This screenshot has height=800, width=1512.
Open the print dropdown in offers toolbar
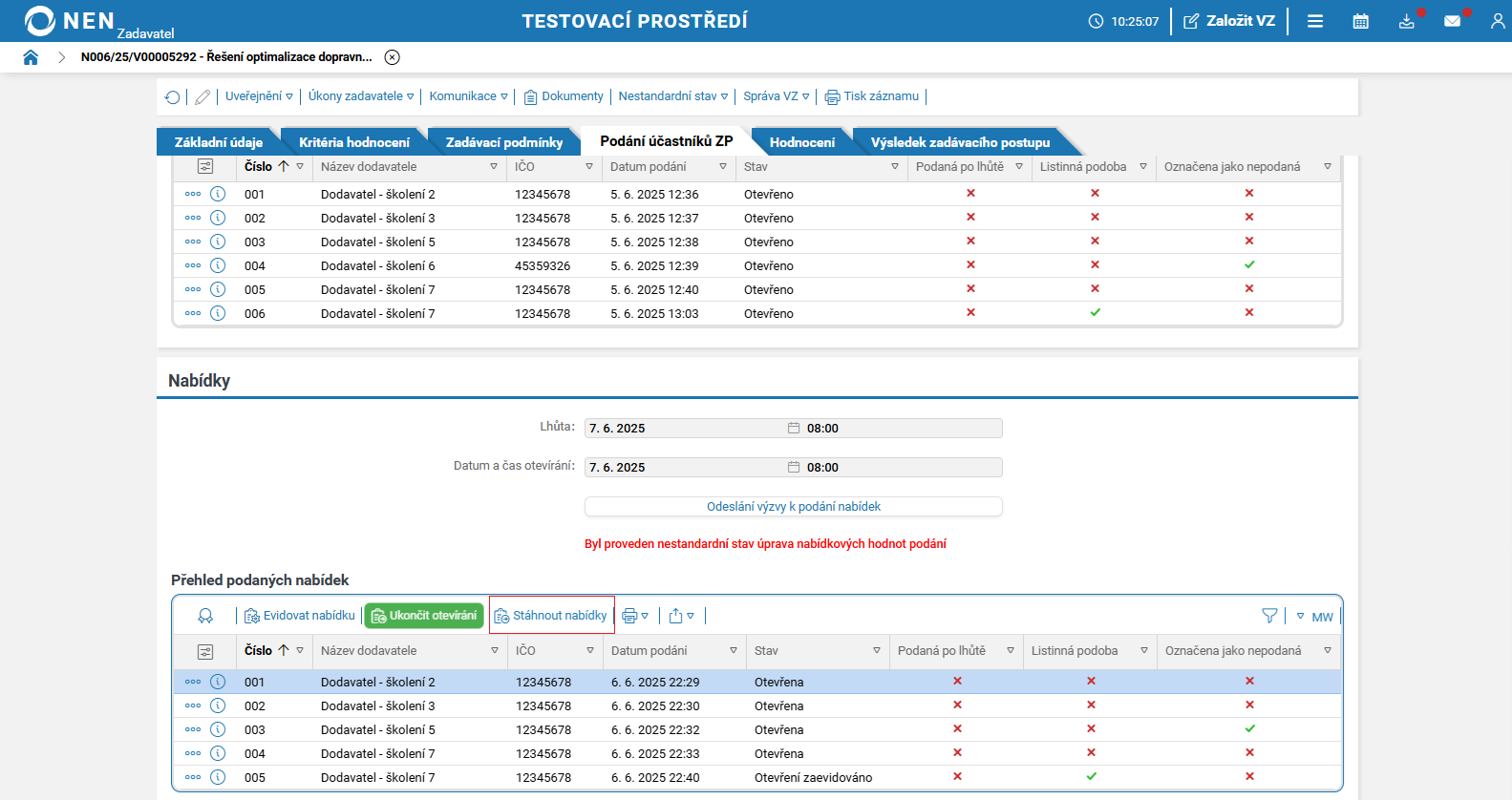click(x=635, y=617)
